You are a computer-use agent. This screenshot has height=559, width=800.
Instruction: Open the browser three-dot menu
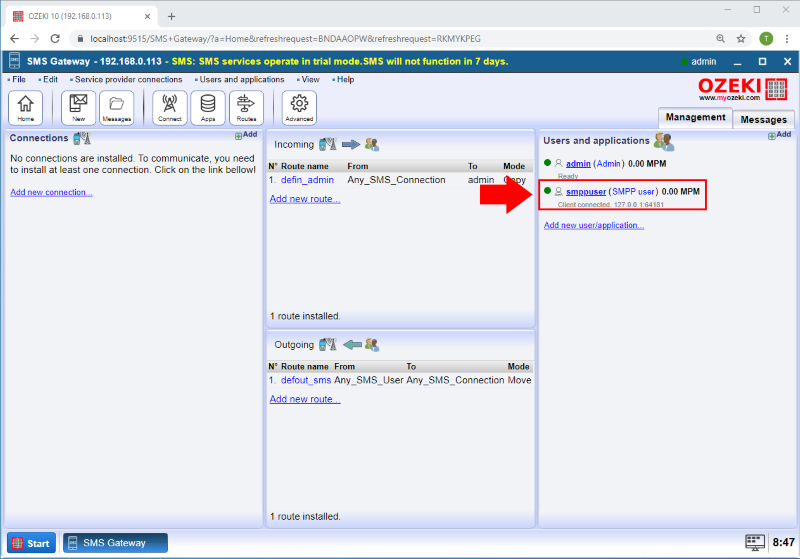787,39
